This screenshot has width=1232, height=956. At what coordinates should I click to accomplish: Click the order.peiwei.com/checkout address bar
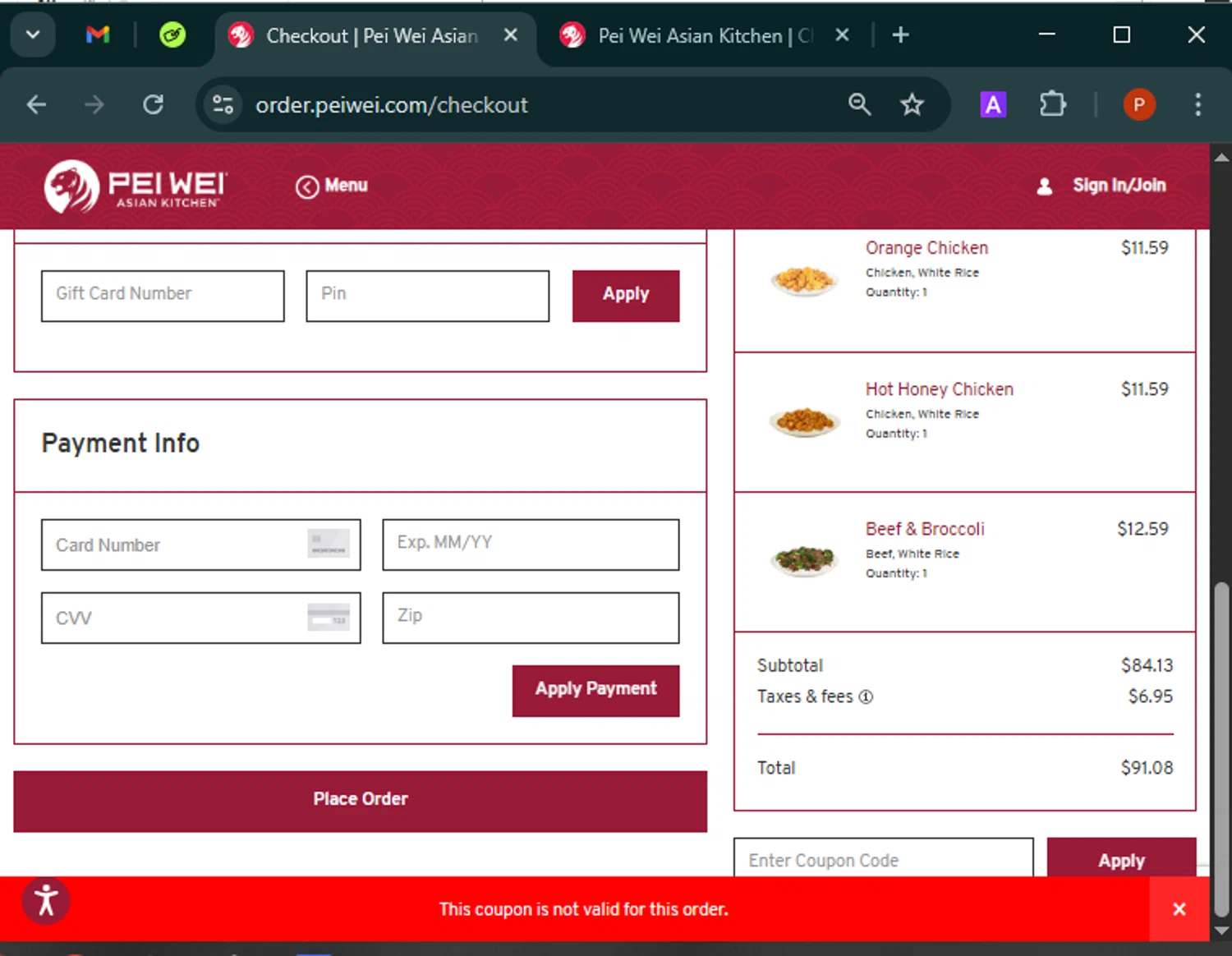(392, 105)
